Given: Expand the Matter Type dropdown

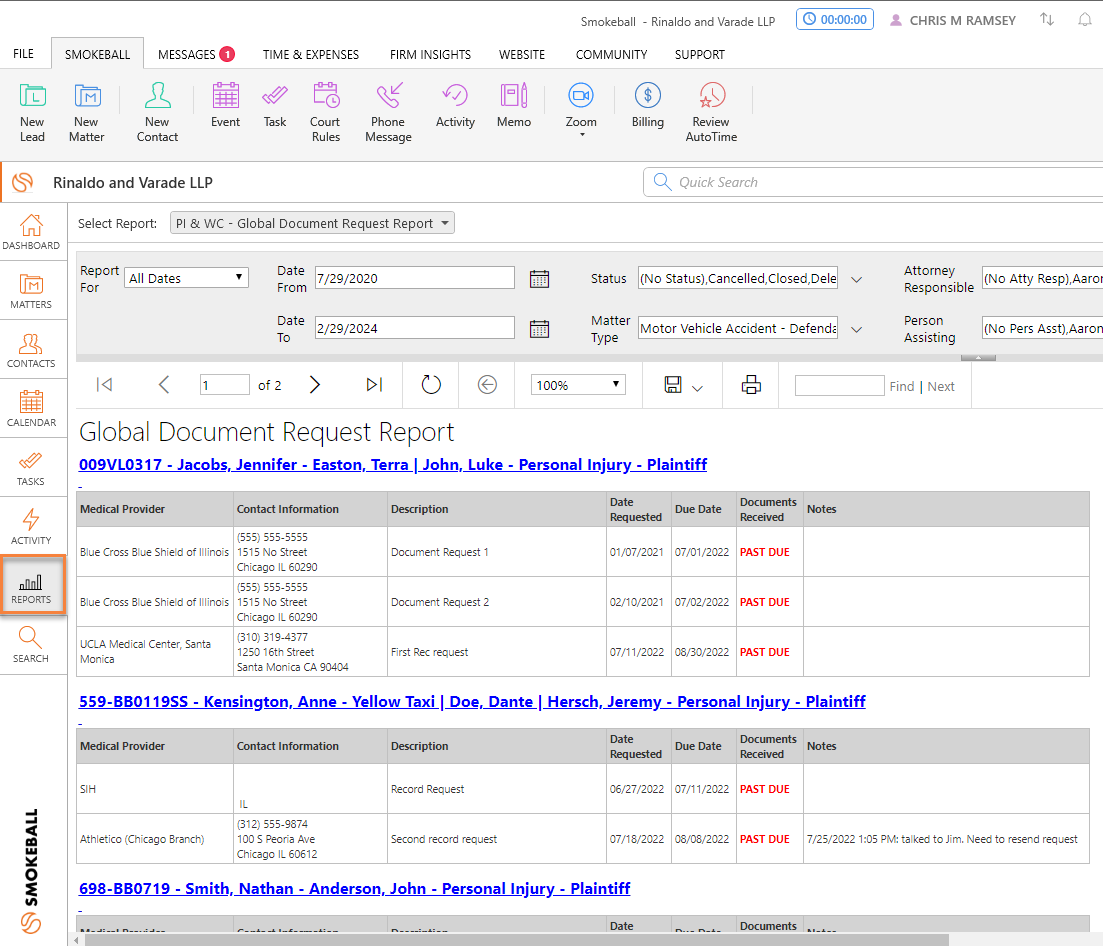Looking at the screenshot, I should point(856,329).
